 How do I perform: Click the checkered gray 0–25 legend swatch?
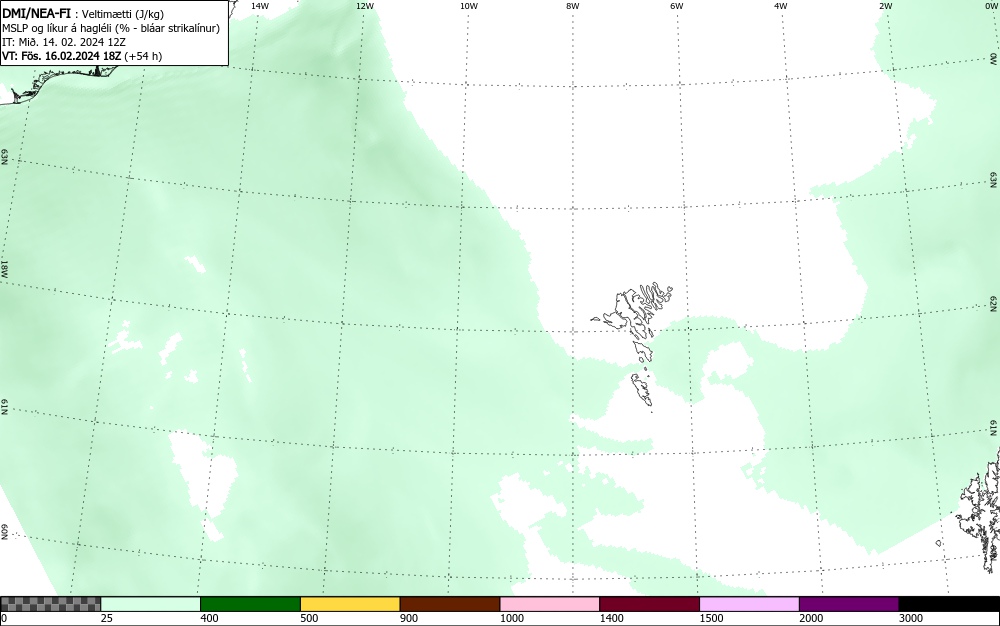pyautogui.click(x=50, y=604)
